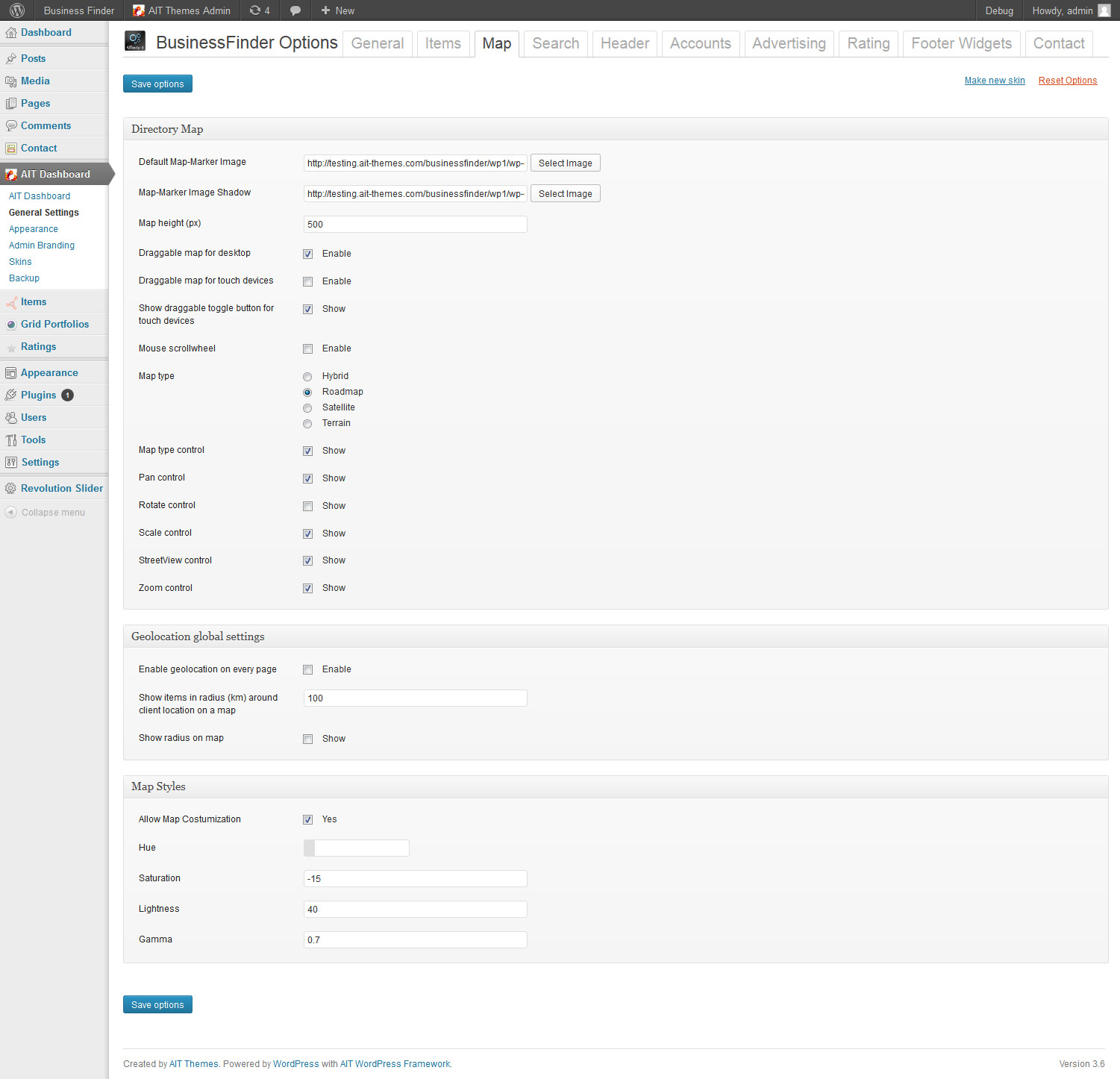Click the Tools icon in sidebar
Viewport: 1120px width, 1079px height.
[10, 440]
